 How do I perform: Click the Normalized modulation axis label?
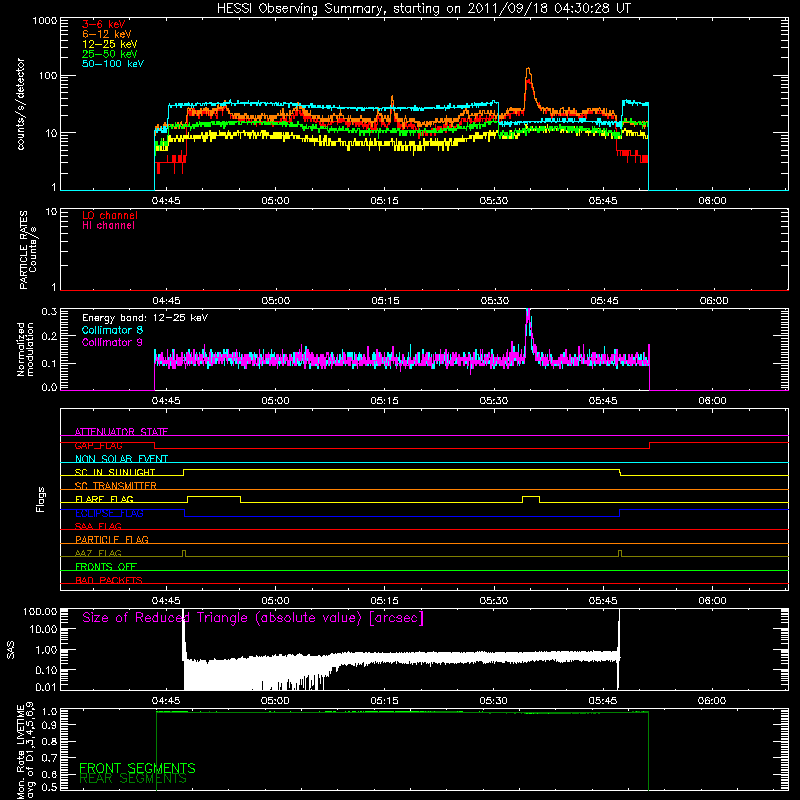pyautogui.click(x=25, y=349)
